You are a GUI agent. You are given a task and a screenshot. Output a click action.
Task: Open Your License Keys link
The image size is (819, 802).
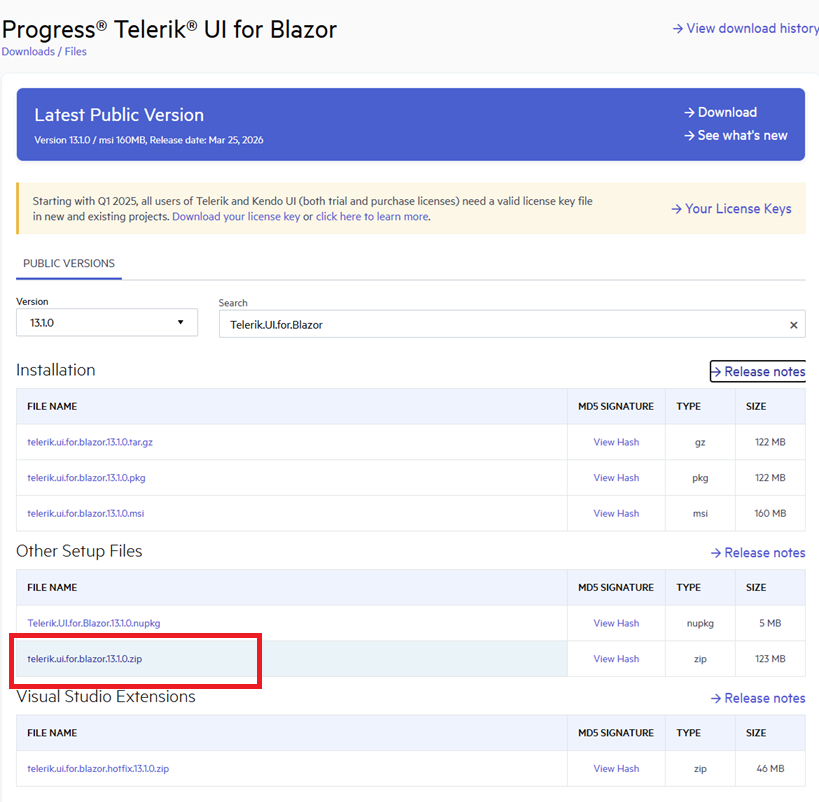(x=731, y=208)
